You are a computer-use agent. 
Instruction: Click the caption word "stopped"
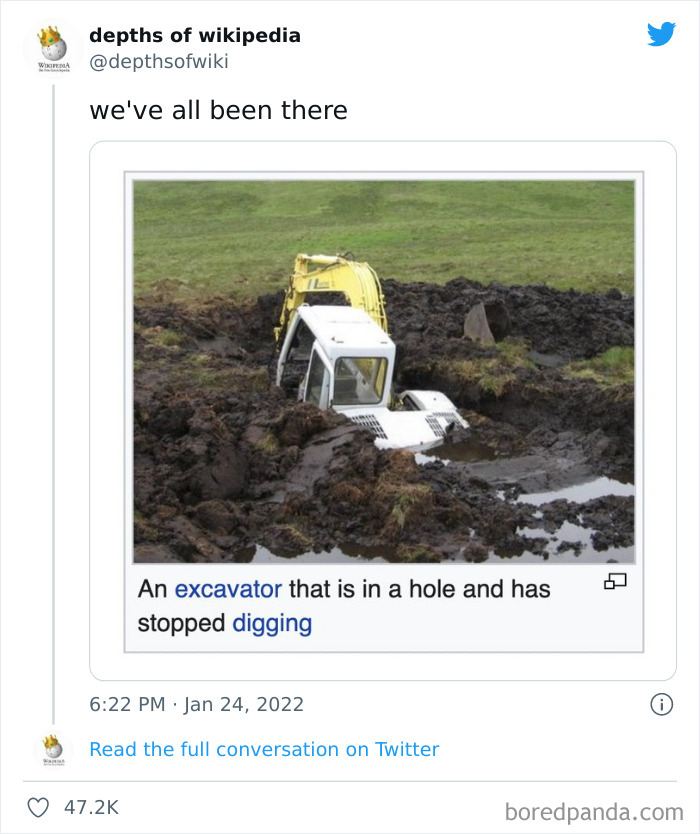pos(181,624)
